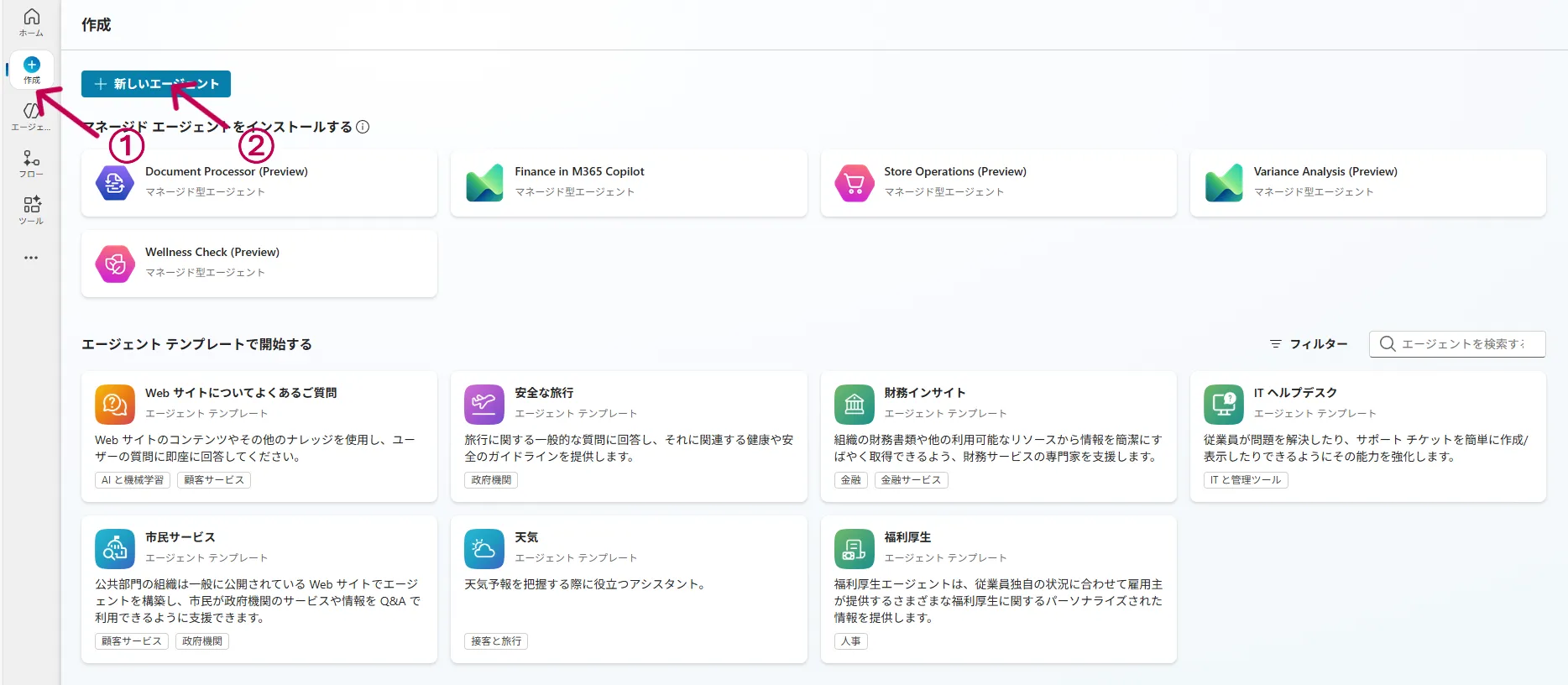Image resolution: width=1568 pixels, height=685 pixels.
Task: Select the 金融サービス tag
Action: tap(911, 480)
